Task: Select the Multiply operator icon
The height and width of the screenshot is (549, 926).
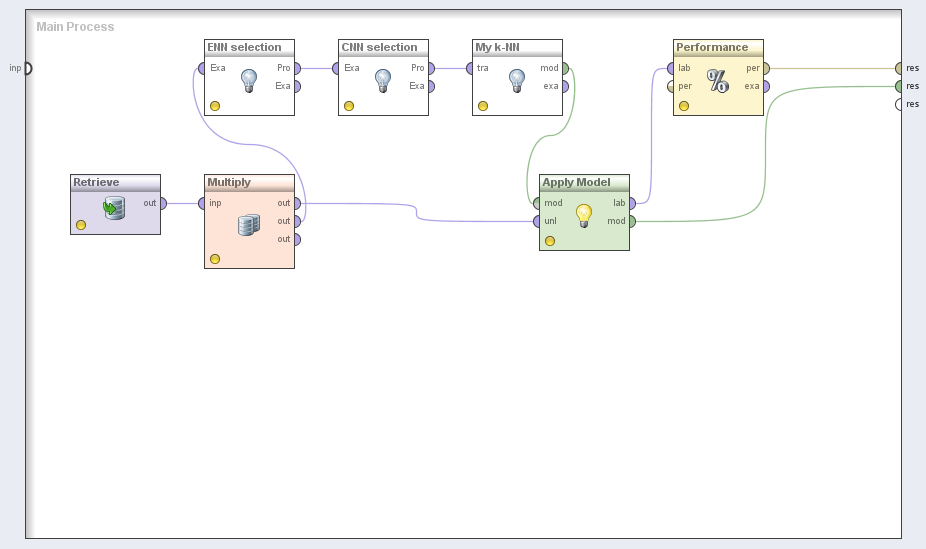Action: [x=249, y=225]
